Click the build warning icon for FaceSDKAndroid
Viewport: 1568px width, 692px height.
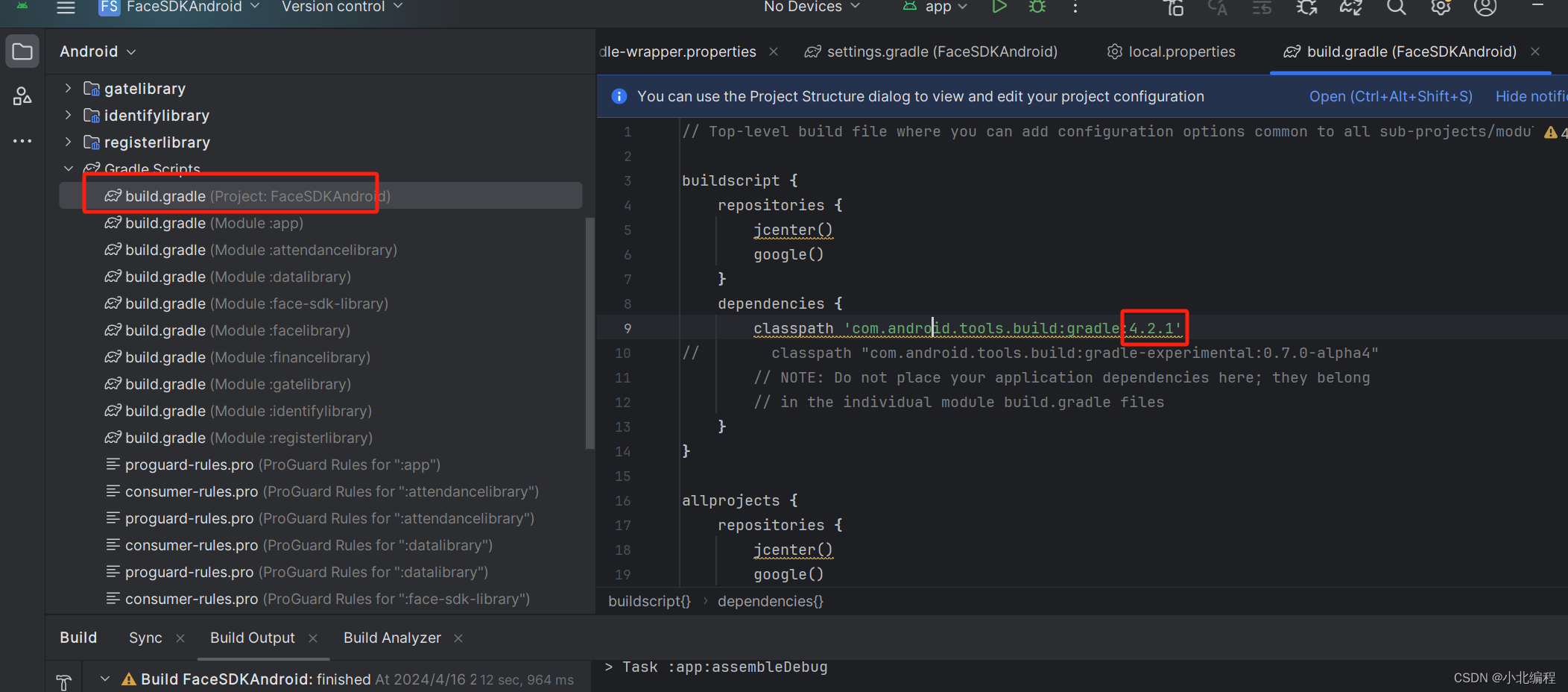point(129,679)
